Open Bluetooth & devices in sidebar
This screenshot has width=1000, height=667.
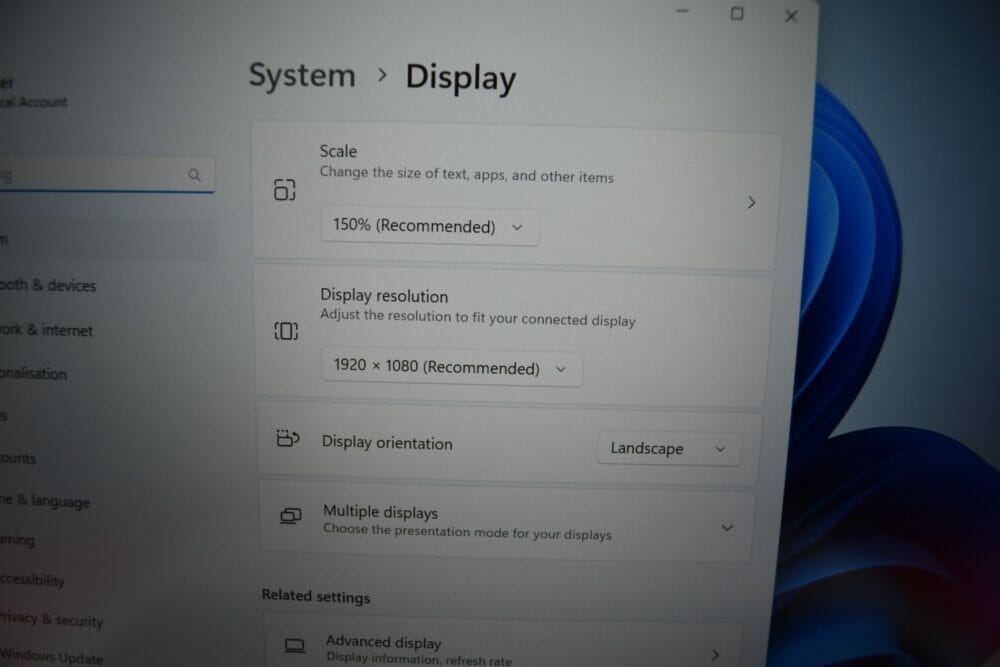(x=48, y=285)
